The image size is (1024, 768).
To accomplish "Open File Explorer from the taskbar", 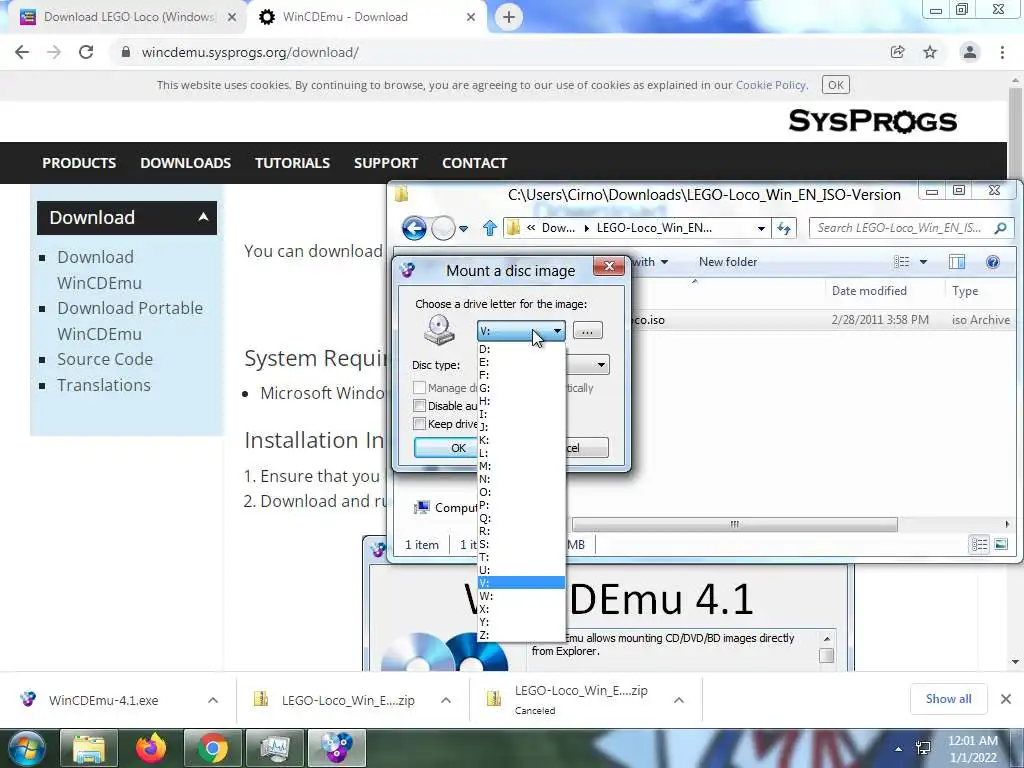I will (88, 748).
